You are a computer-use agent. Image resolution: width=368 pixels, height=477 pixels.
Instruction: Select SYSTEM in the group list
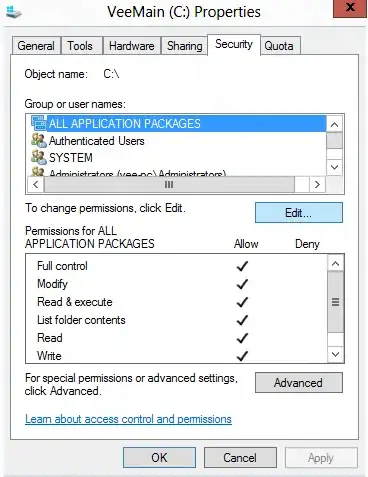[x=178, y=157]
